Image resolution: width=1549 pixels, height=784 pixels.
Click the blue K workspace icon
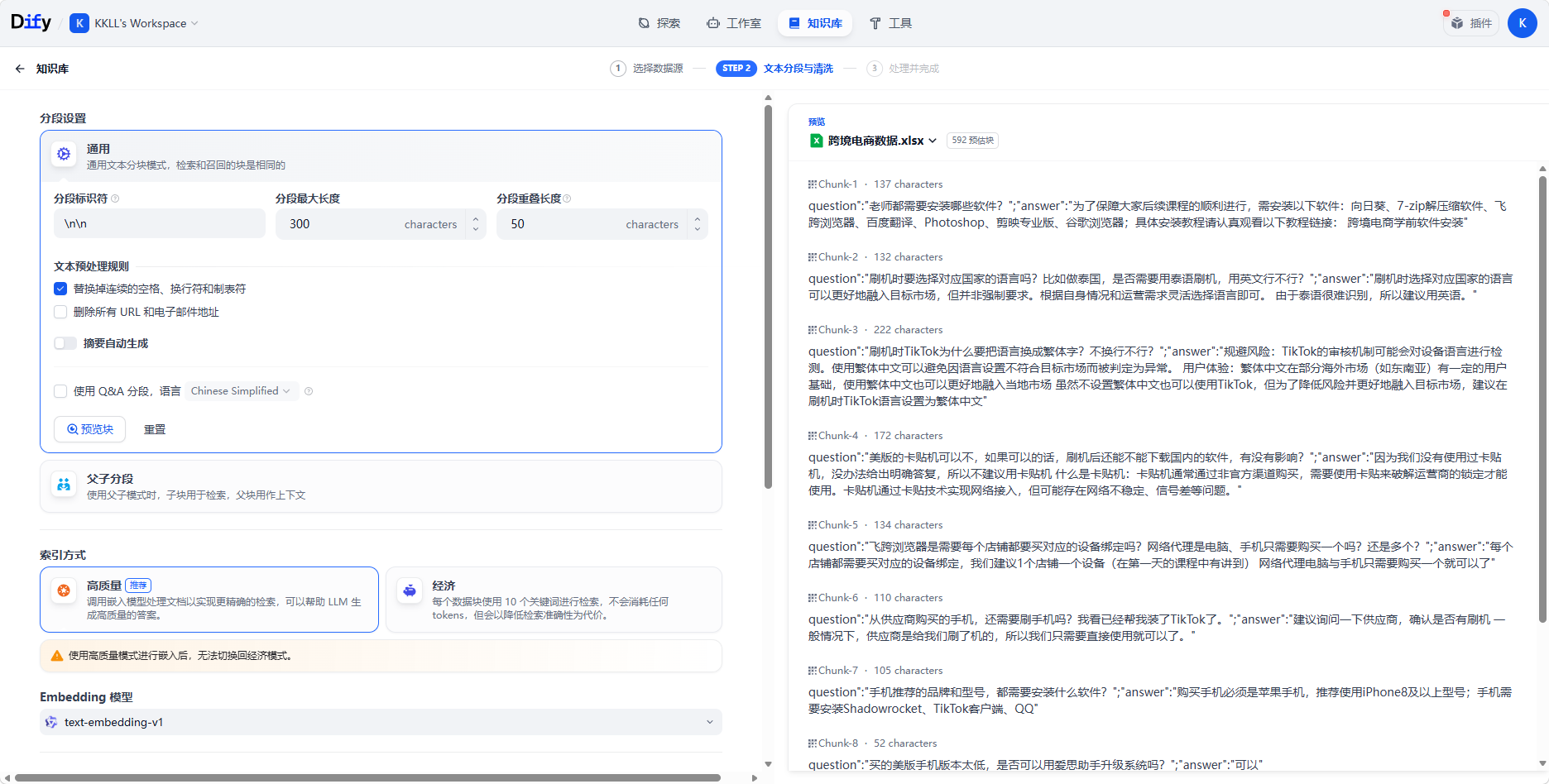tap(79, 23)
